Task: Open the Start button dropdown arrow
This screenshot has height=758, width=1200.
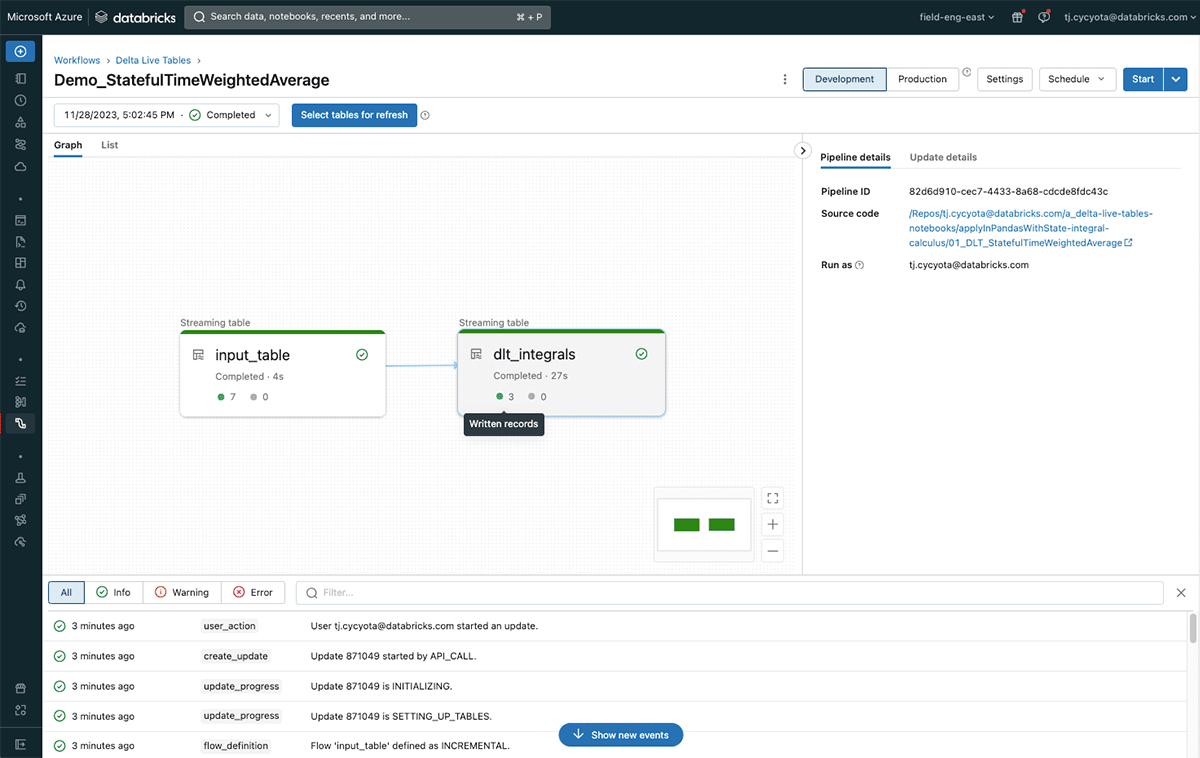Action: click(x=1175, y=79)
